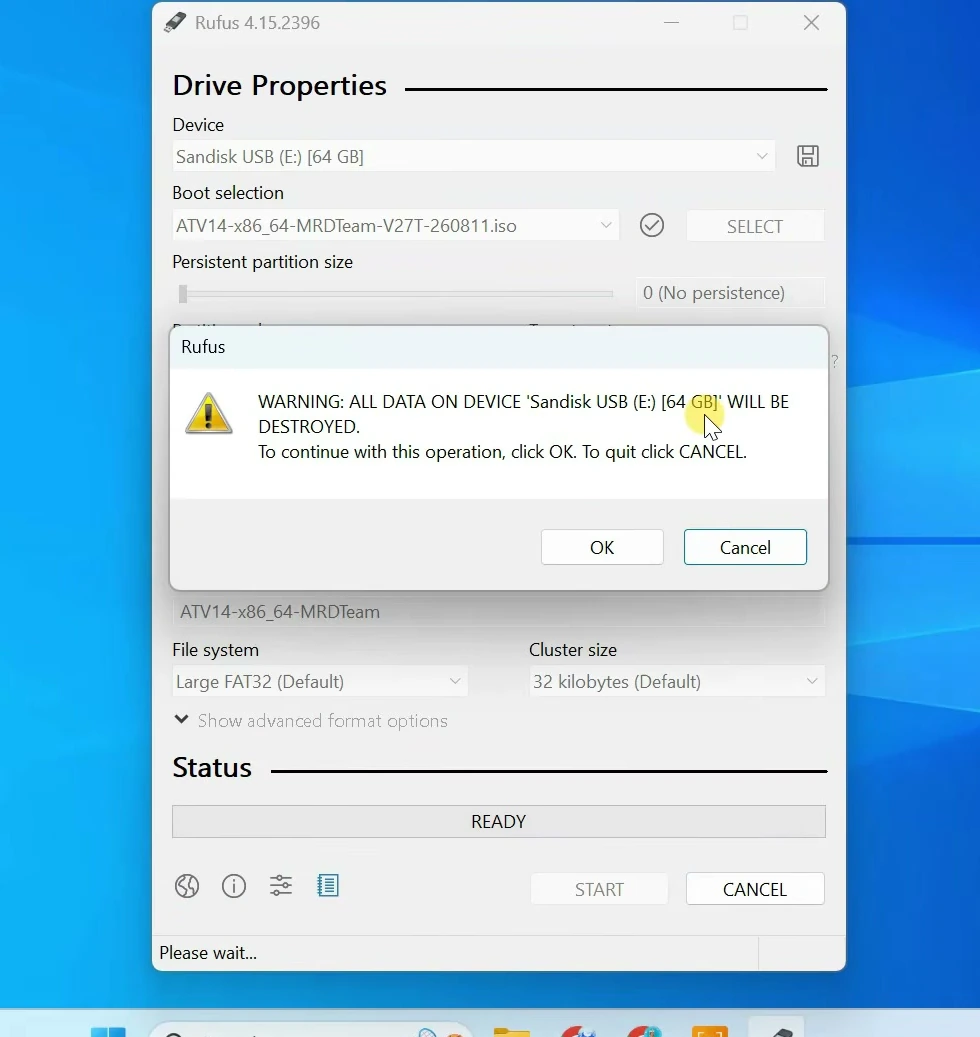The image size is (980, 1037).
Task: Open the File system Large FAT32 dropdown
Action: 320,681
